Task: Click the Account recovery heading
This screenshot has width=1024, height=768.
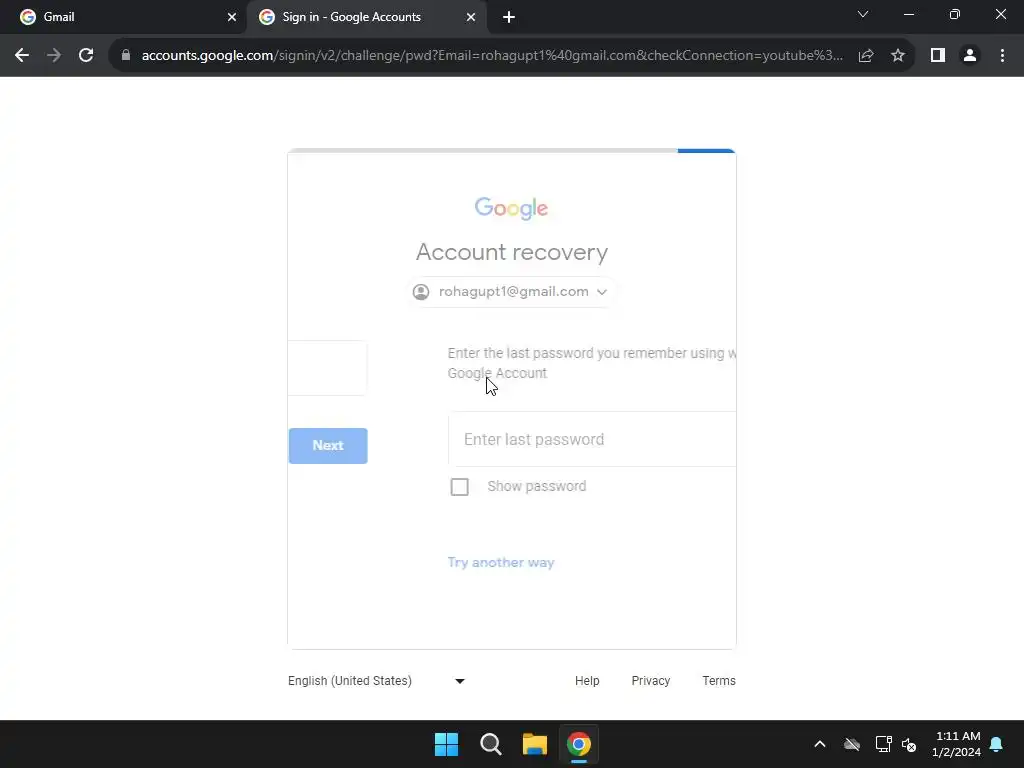Action: click(512, 252)
